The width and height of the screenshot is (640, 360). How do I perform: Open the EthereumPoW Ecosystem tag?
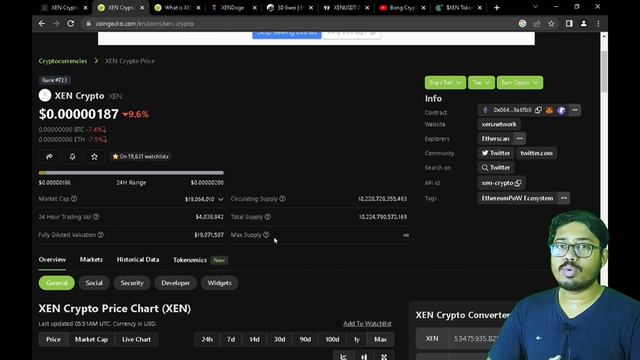pyautogui.click(x=517, y=198)
